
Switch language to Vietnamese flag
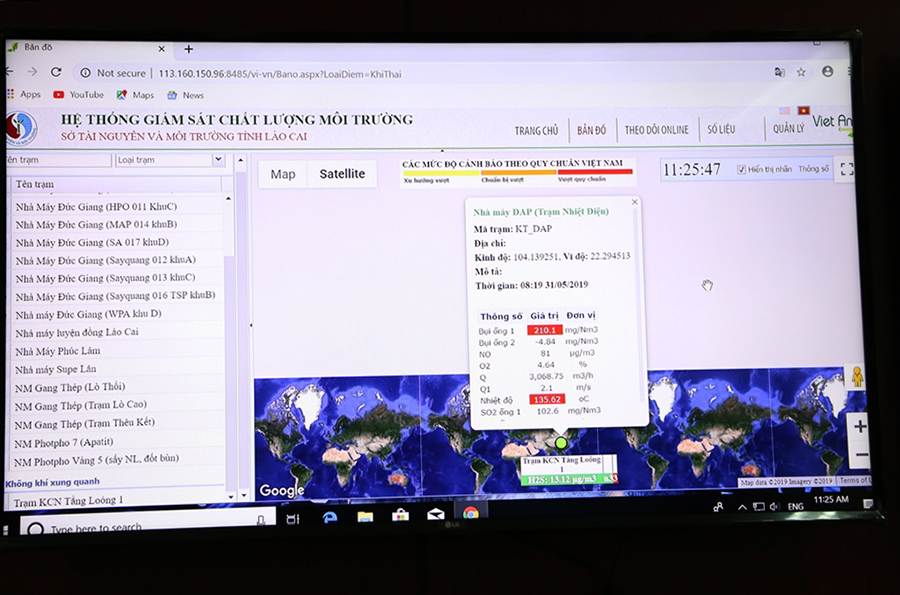pos(804,110)
